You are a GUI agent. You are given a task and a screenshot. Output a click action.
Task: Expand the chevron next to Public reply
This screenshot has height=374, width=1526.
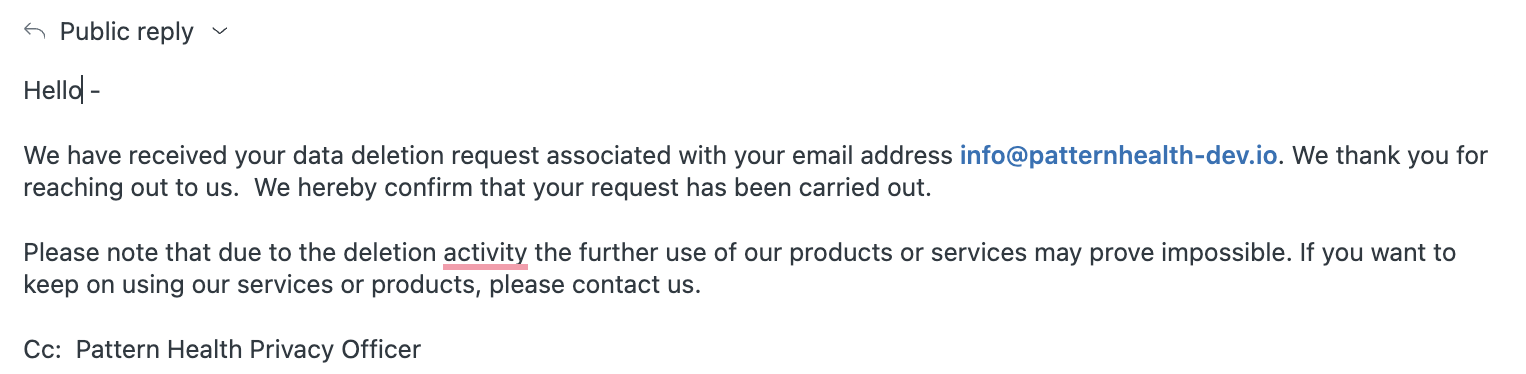220,32
